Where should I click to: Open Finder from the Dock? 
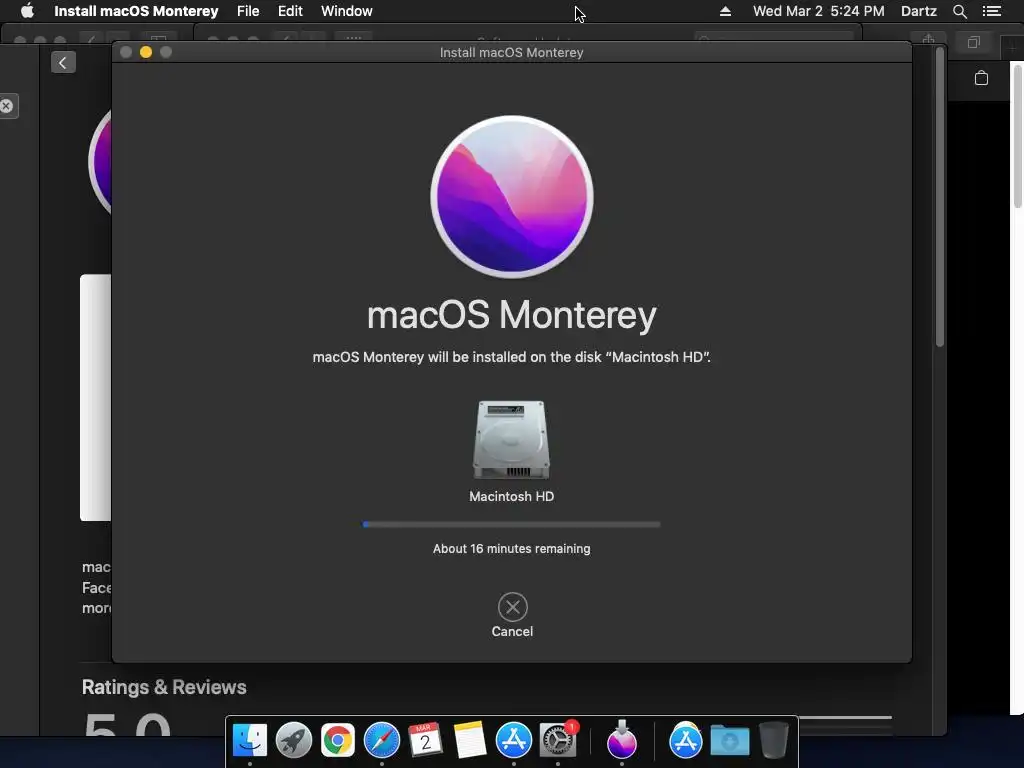pyautogui.click(x=249, y=740)
